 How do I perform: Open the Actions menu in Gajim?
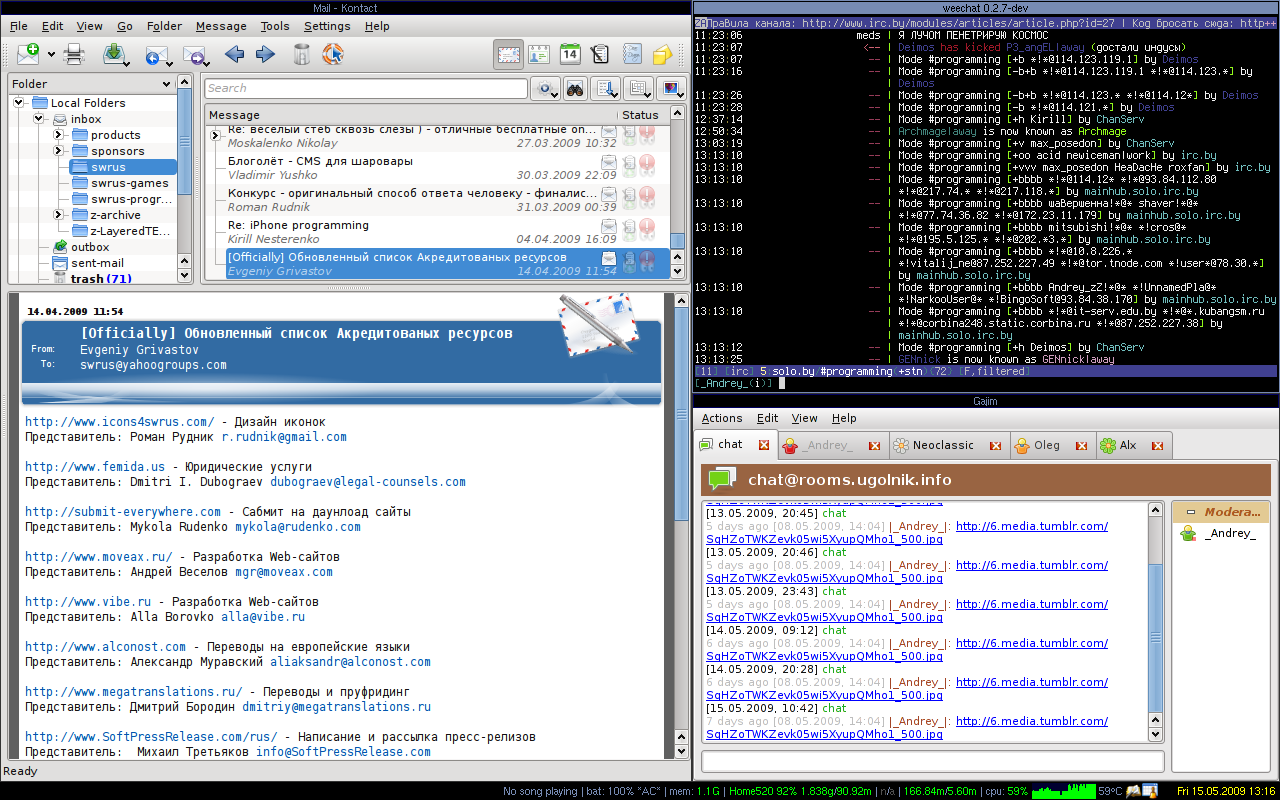[x=722, y=418]
